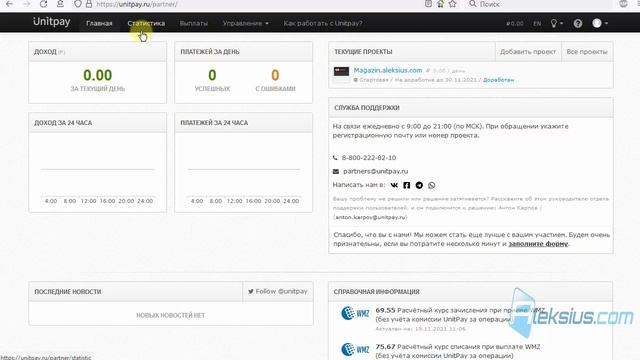Click the browser forward arrow
This screenshot has width=640, height=360.
pyautogui.click(x=27, y=4)
